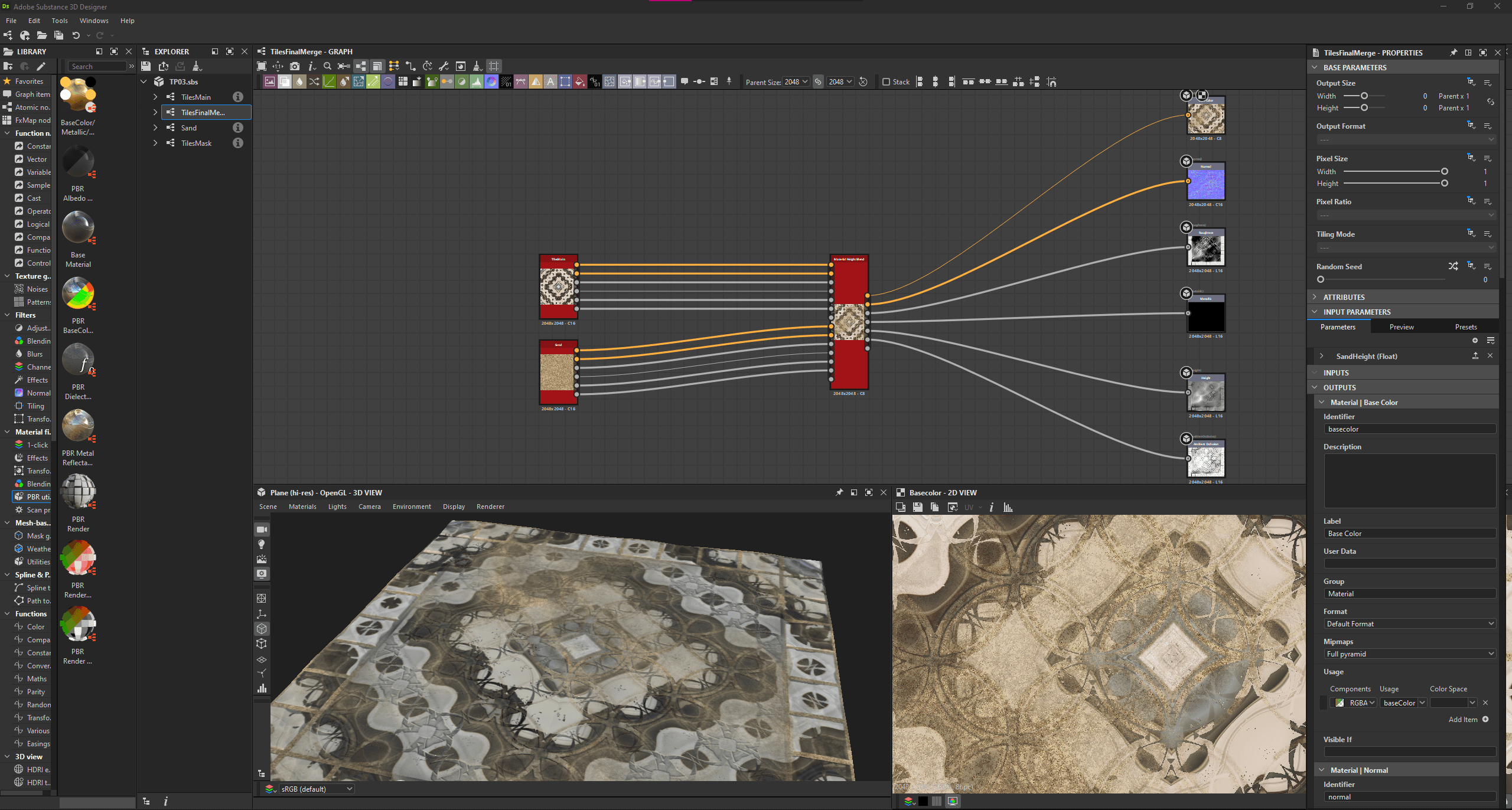Click the magnifier search icon in graph toolbar

coord(327,66)
